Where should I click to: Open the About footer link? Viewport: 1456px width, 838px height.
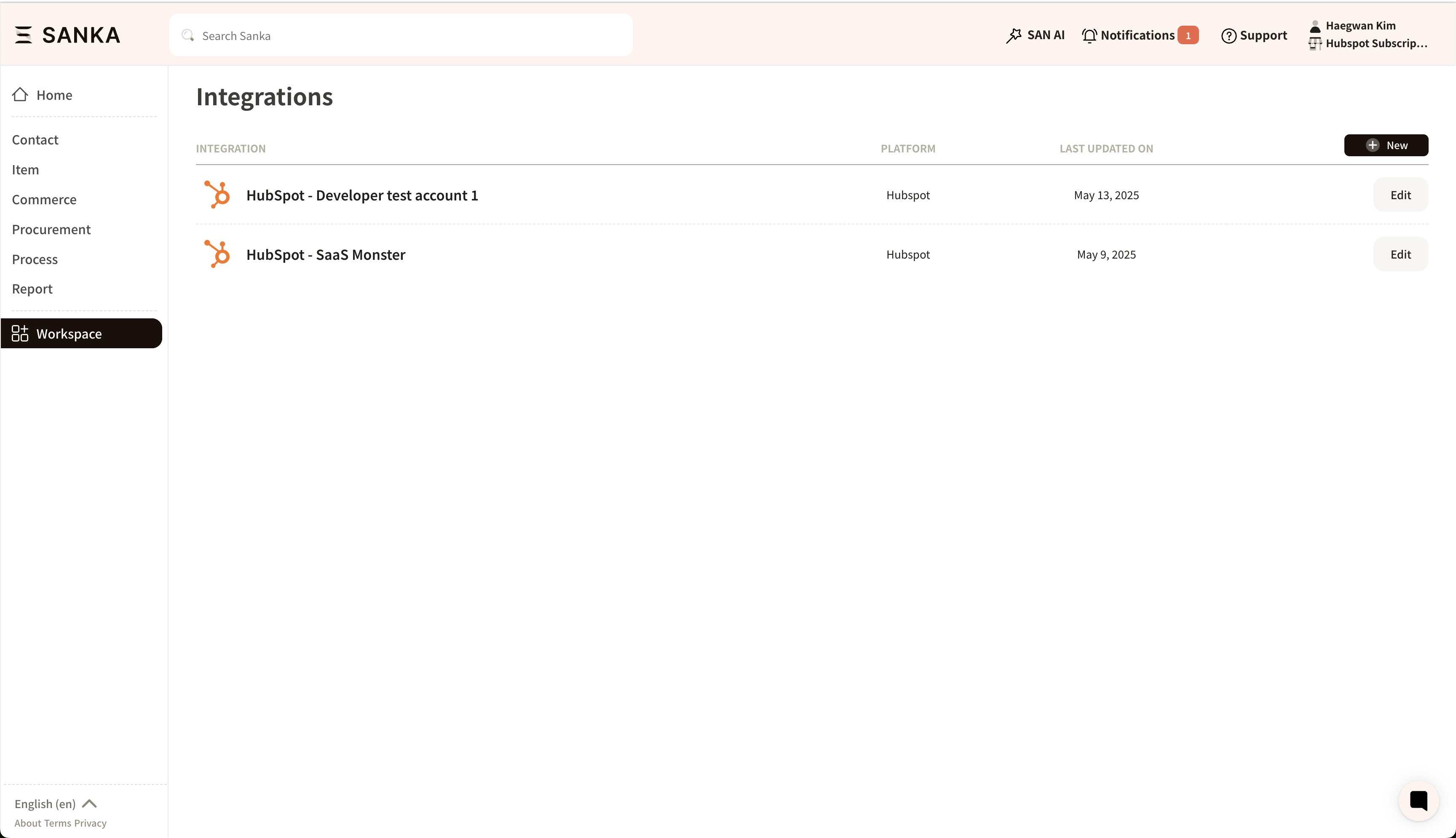pos(28,823)
